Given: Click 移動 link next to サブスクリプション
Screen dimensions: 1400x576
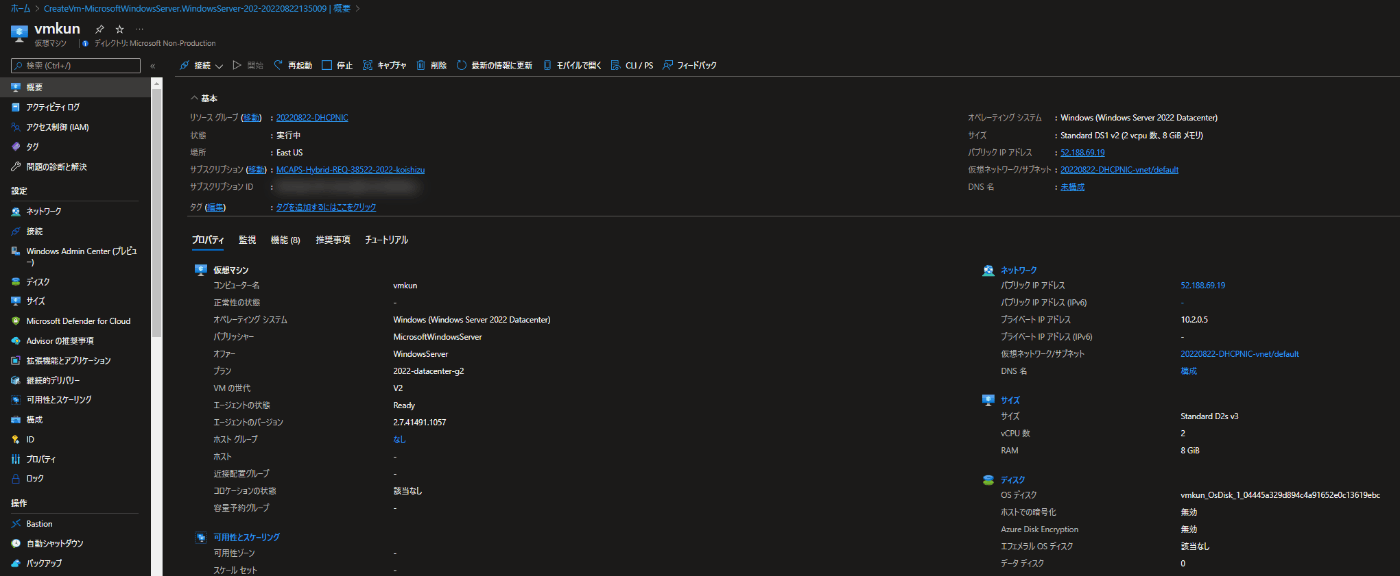Looking at the screenshot, I should point(254,170).
